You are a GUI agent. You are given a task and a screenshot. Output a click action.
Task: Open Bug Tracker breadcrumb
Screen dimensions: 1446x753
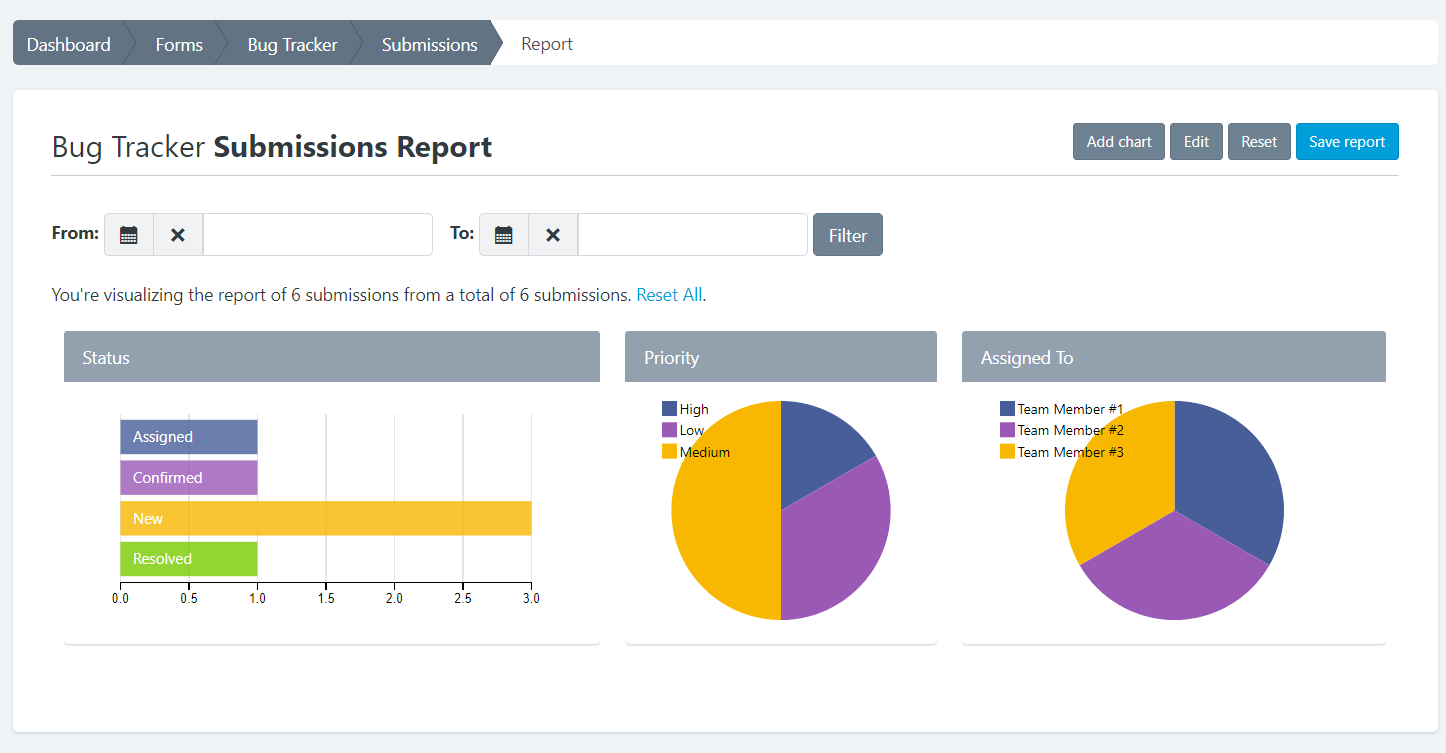[x=292, y=45]
